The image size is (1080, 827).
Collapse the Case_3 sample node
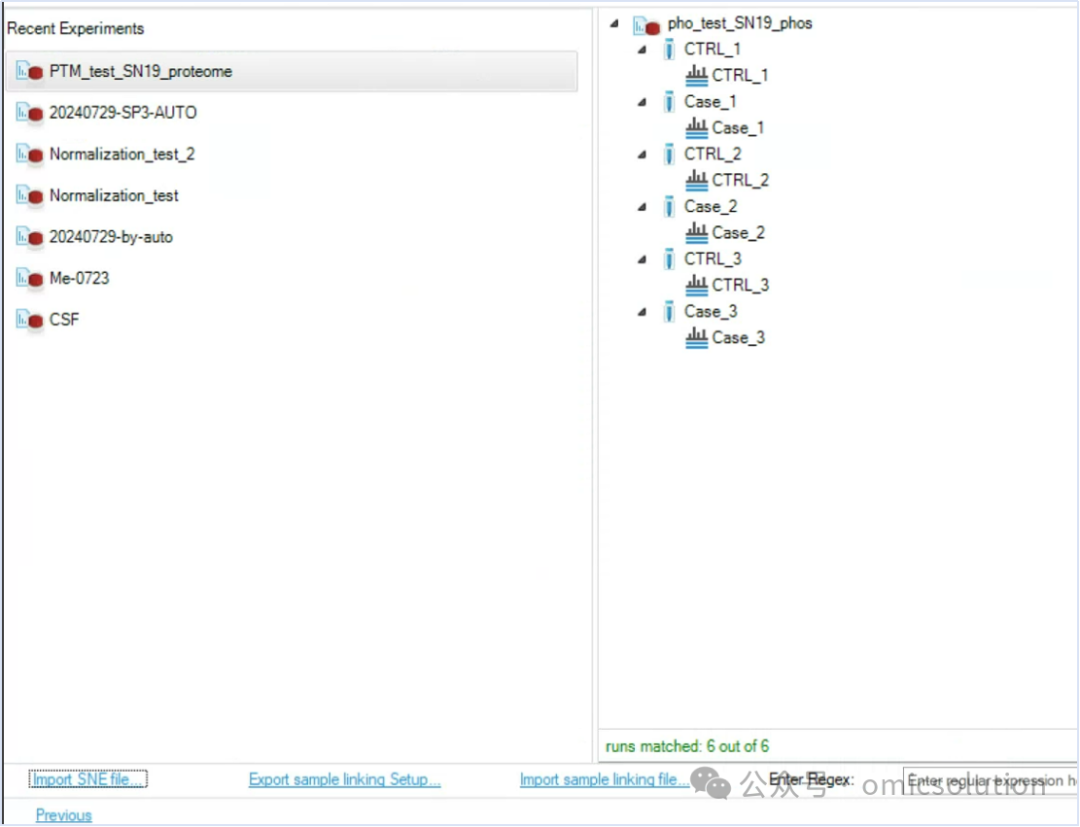[642, 311]
